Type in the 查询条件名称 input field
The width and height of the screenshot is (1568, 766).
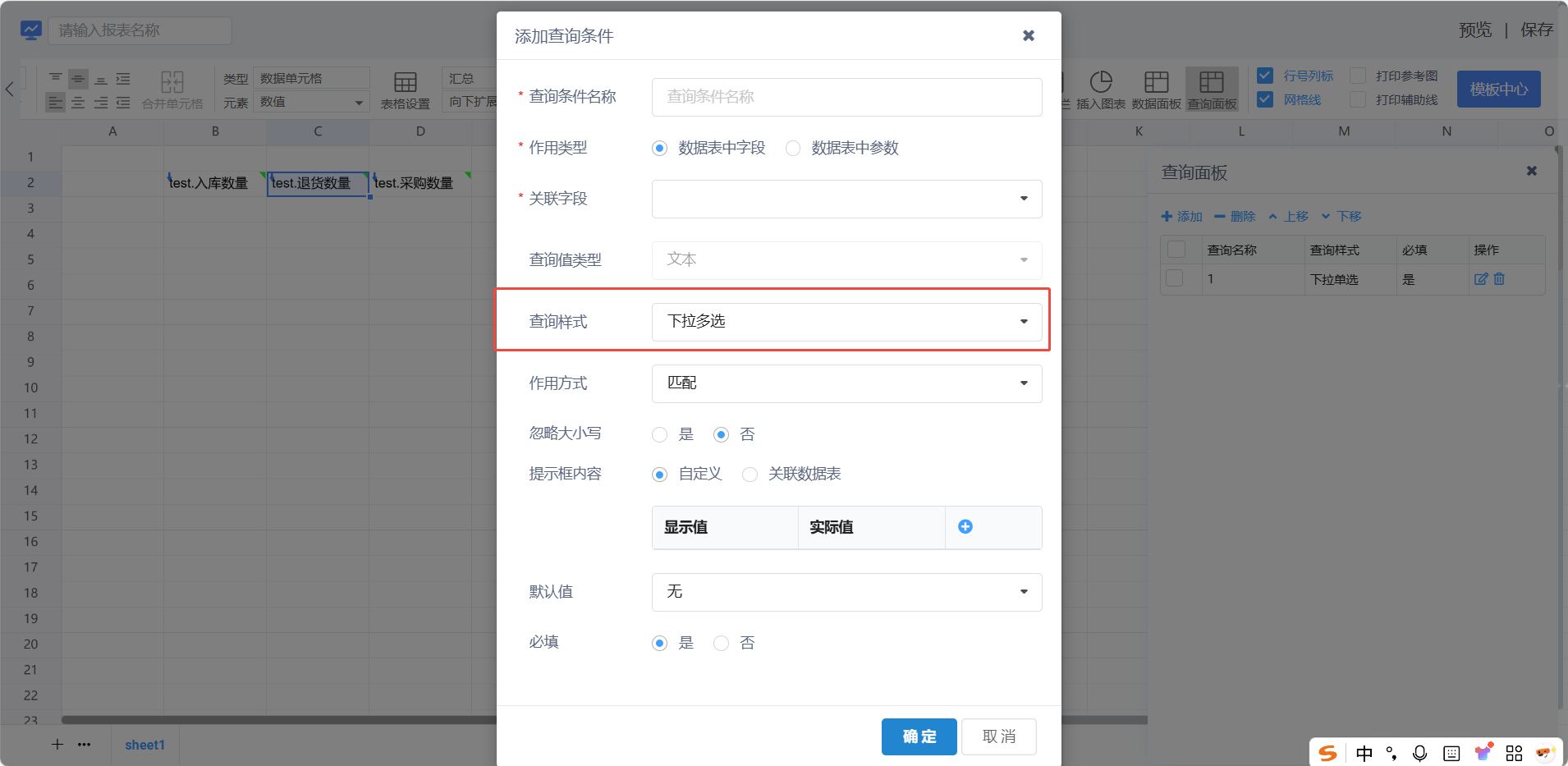point(846,97)
